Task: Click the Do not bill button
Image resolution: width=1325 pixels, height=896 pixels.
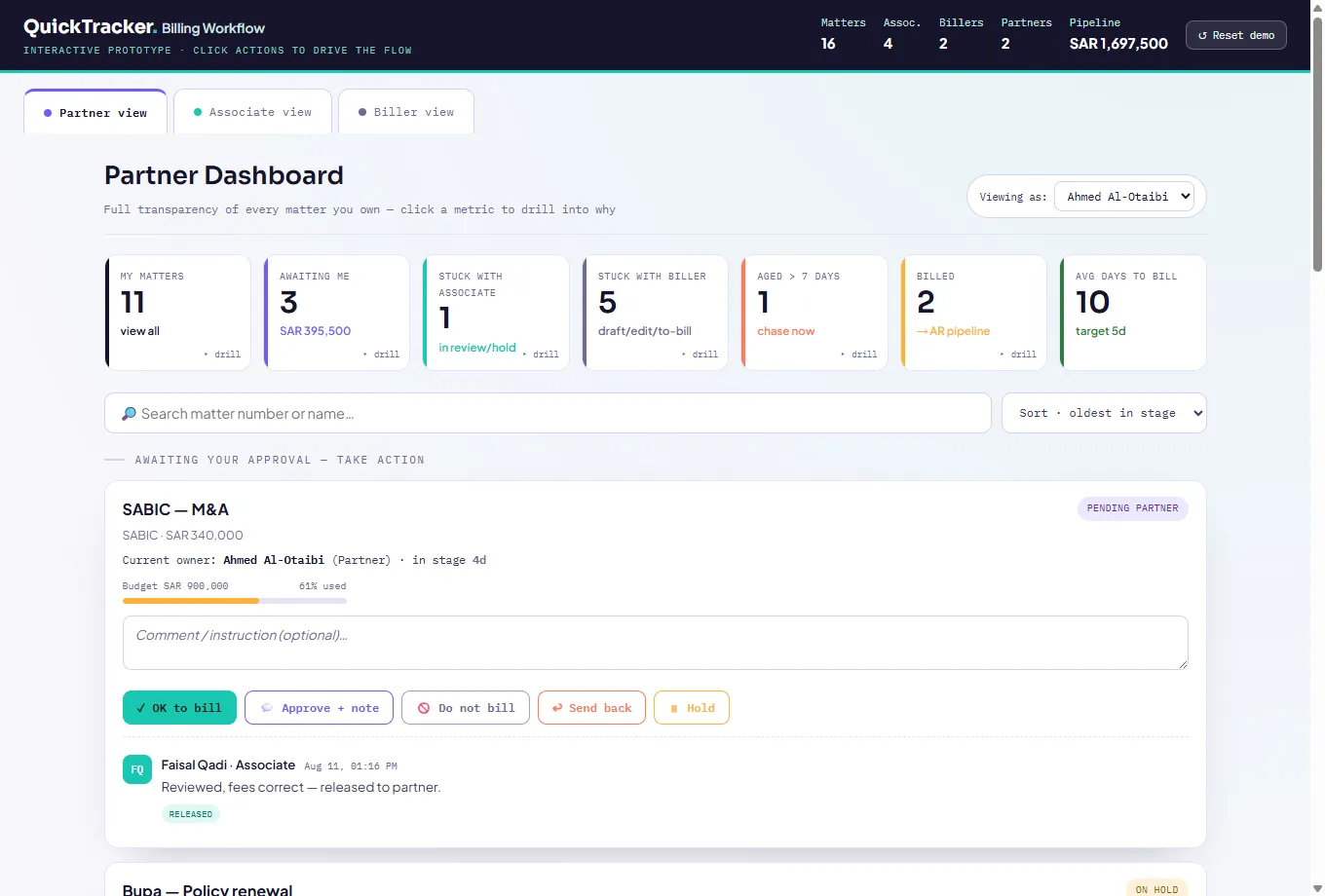Action: click(x=466, y=708)
